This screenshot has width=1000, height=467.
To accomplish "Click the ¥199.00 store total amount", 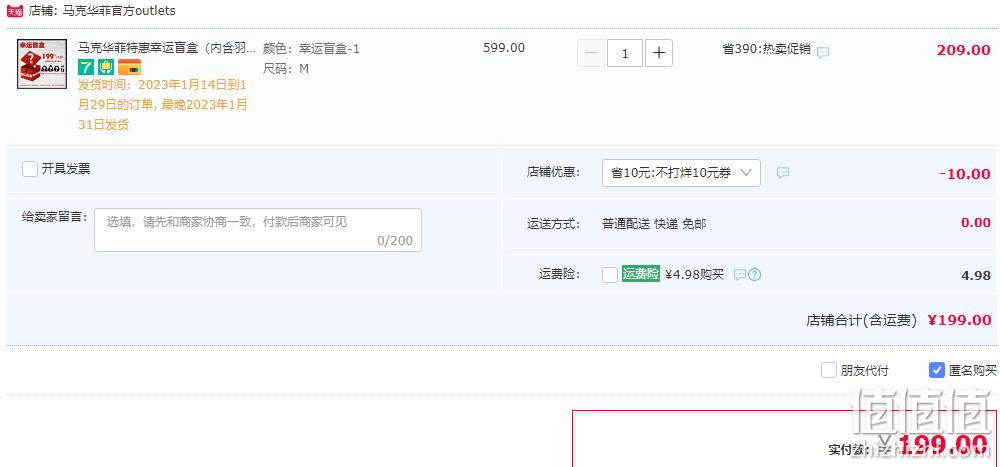I will point(959,320).
